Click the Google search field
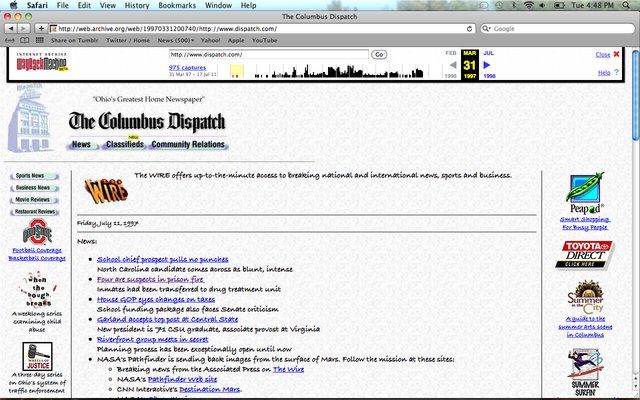 click(x=558, y=29)
